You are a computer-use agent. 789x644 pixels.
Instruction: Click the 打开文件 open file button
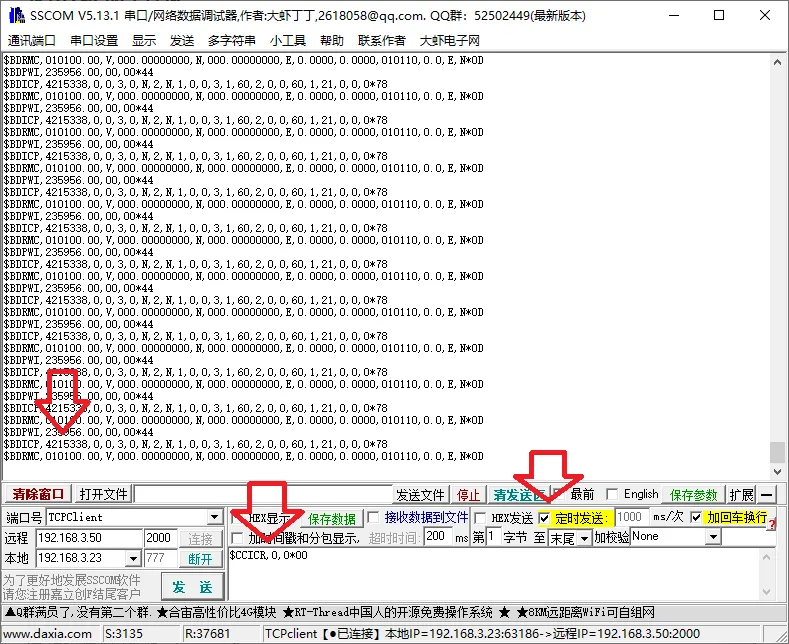103,494
